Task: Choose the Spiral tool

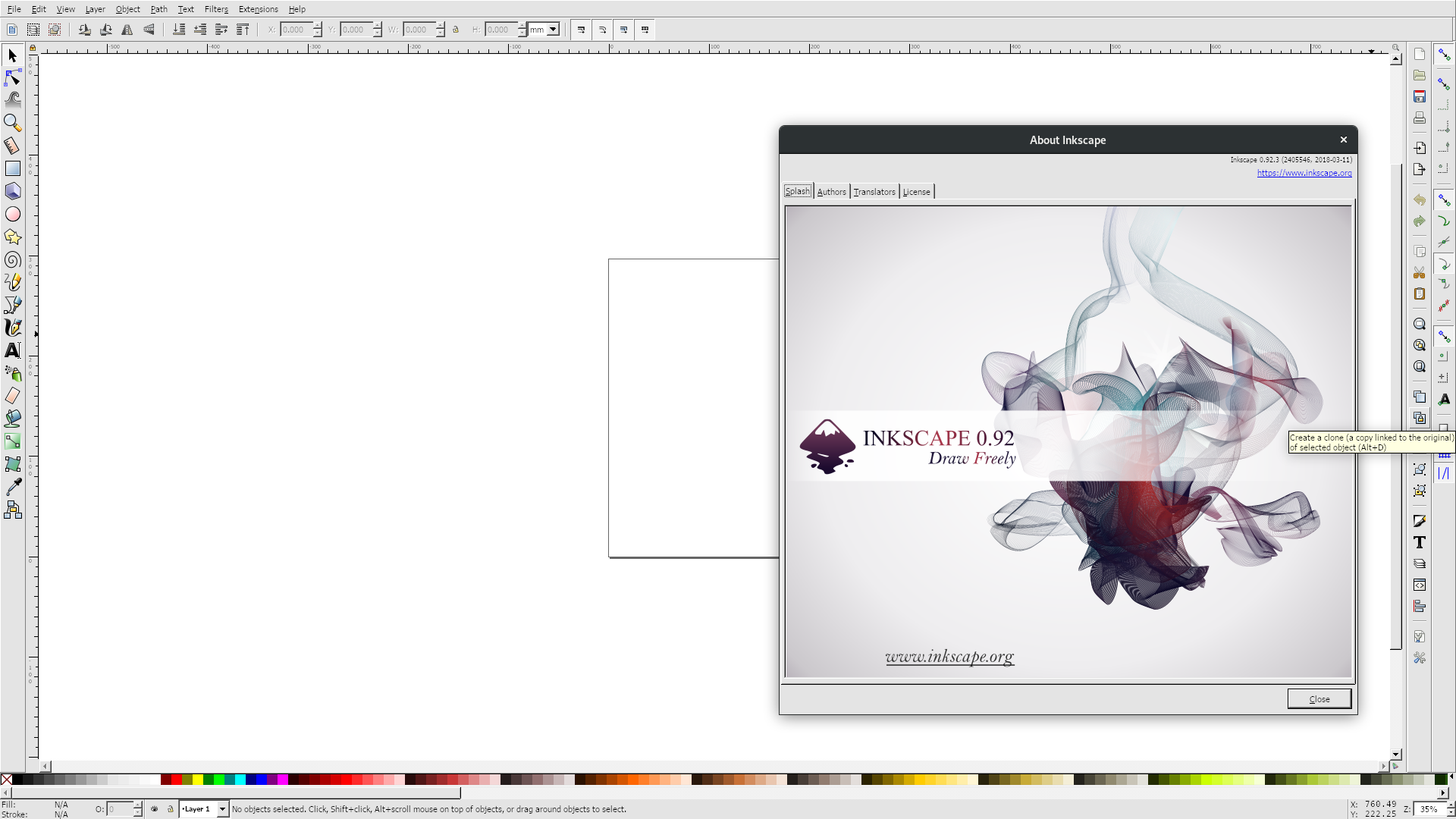Action: pyautogui.click(x=12, y=259)
